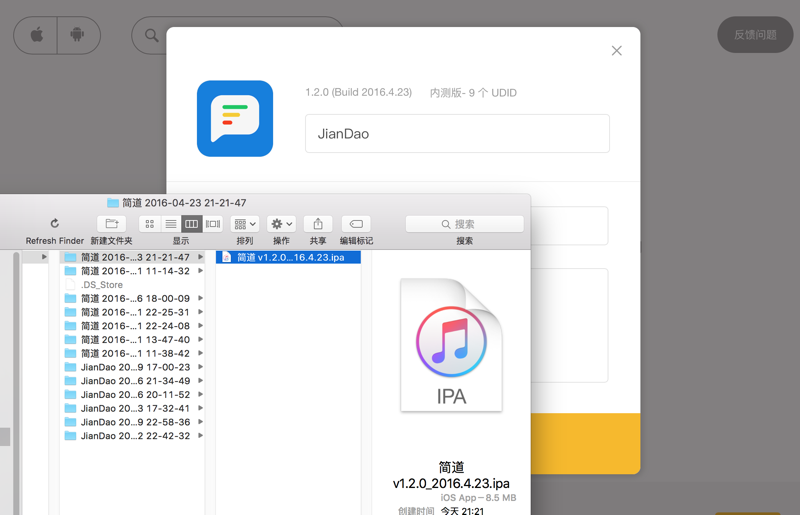Click the IPA file preview thumbnail

[452, 345]
